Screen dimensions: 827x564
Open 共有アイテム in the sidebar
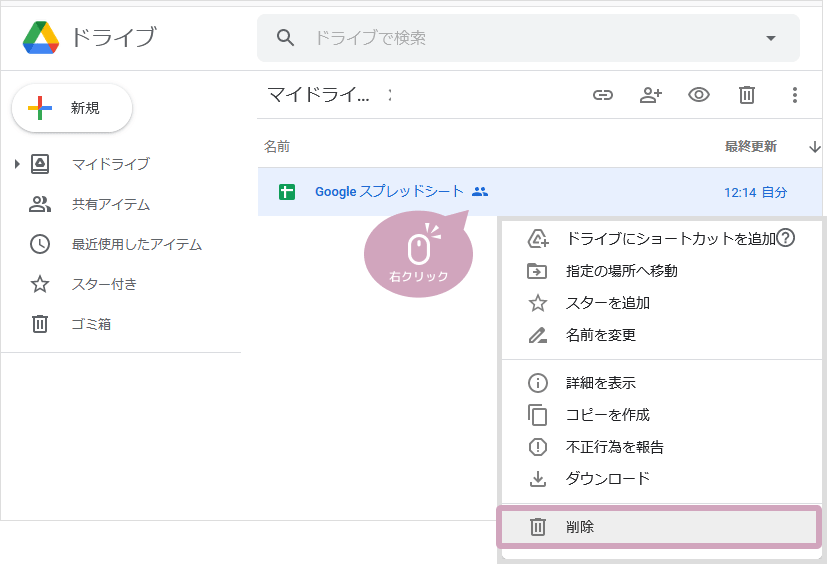tap(110, 205)
